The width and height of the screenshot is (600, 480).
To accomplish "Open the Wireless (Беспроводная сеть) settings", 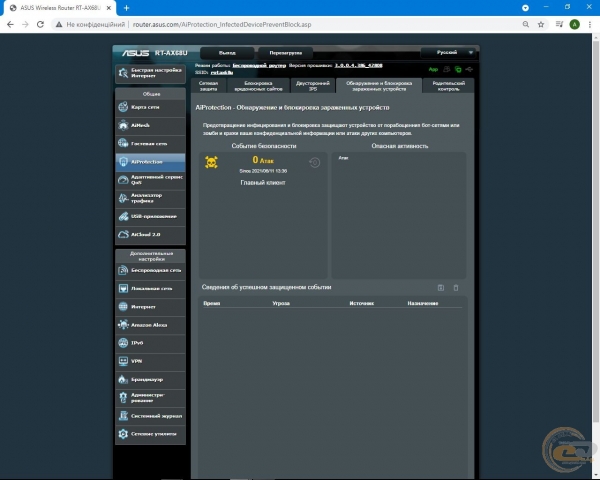I will (x=150, y=270).
